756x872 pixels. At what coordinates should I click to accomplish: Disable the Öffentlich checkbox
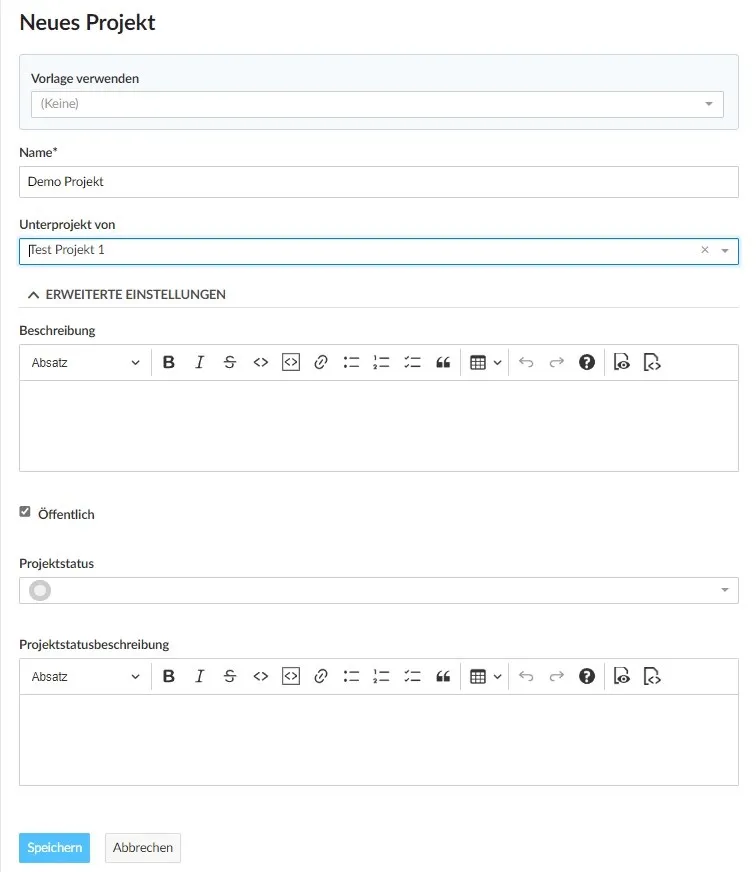[25, 511]
